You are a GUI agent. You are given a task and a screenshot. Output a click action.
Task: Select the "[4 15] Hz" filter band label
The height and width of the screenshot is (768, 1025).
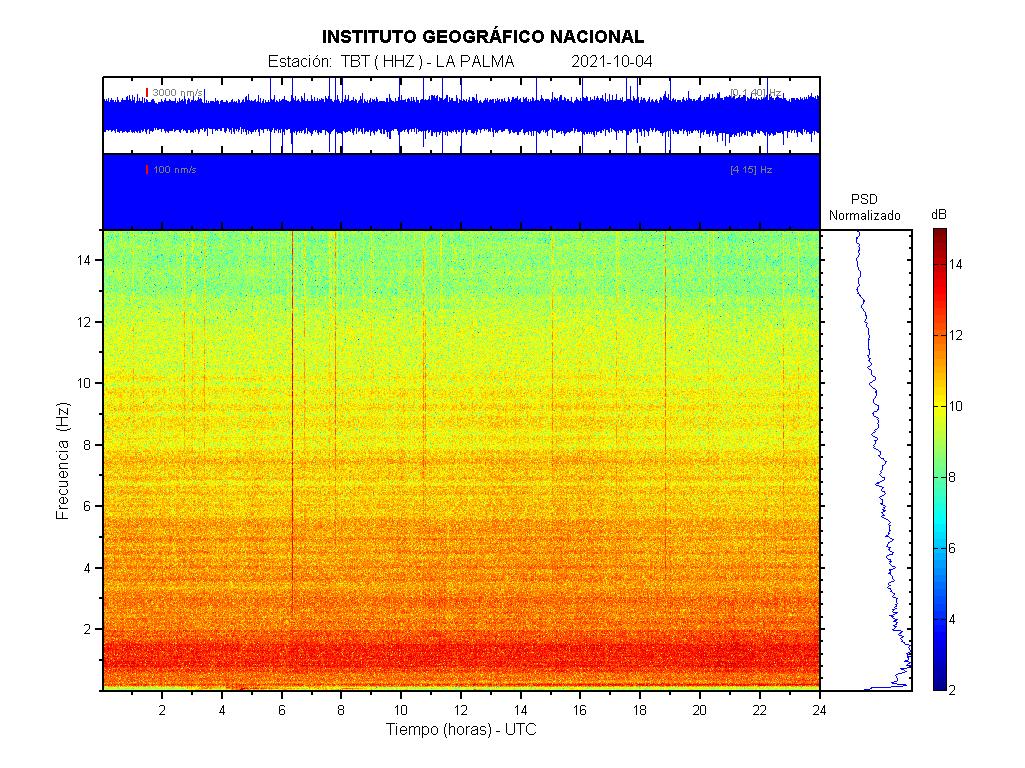tap(751, 170)
